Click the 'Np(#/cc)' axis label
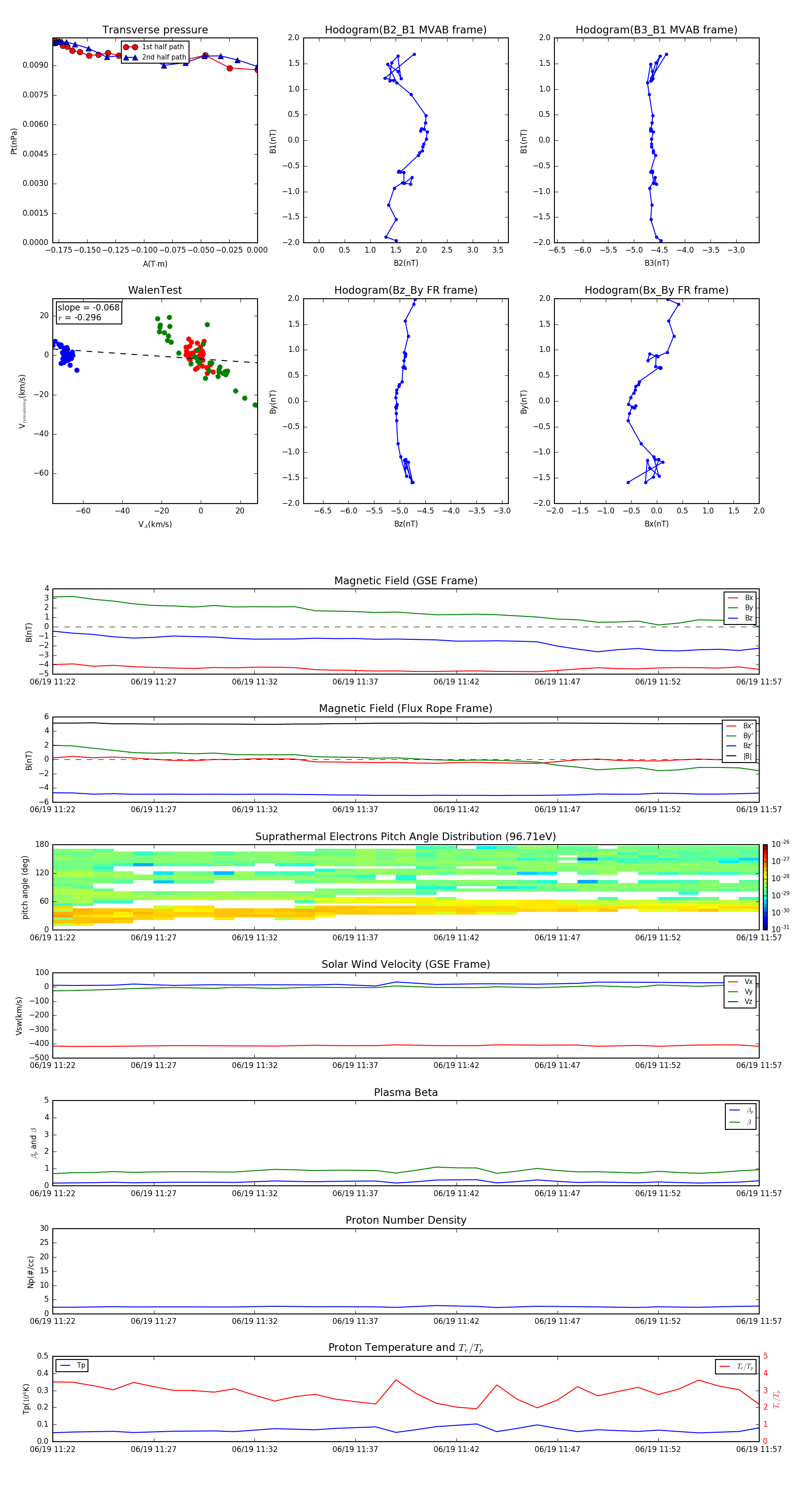812x1489 pixels. tap(31, 1272)
